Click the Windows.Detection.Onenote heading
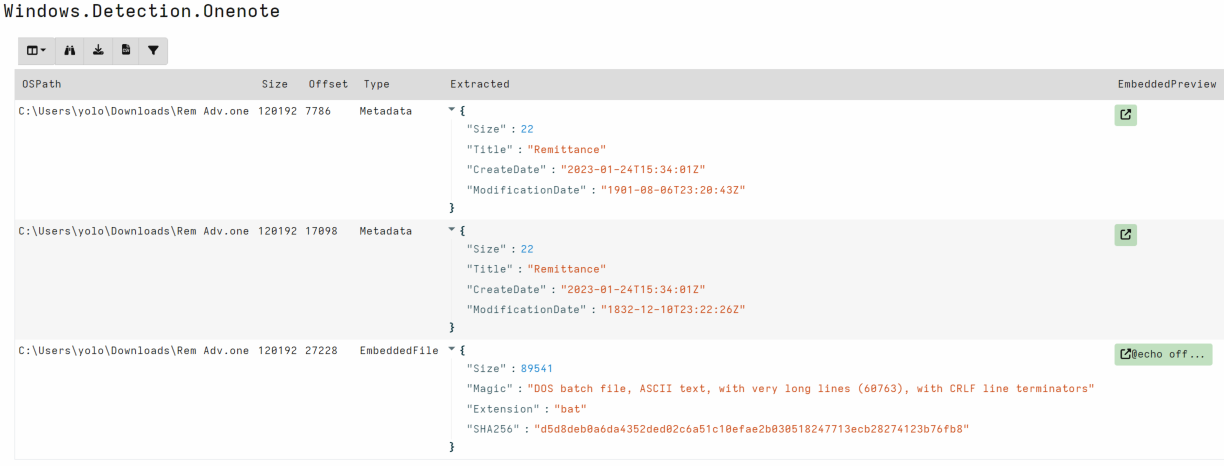 [141, 12]
